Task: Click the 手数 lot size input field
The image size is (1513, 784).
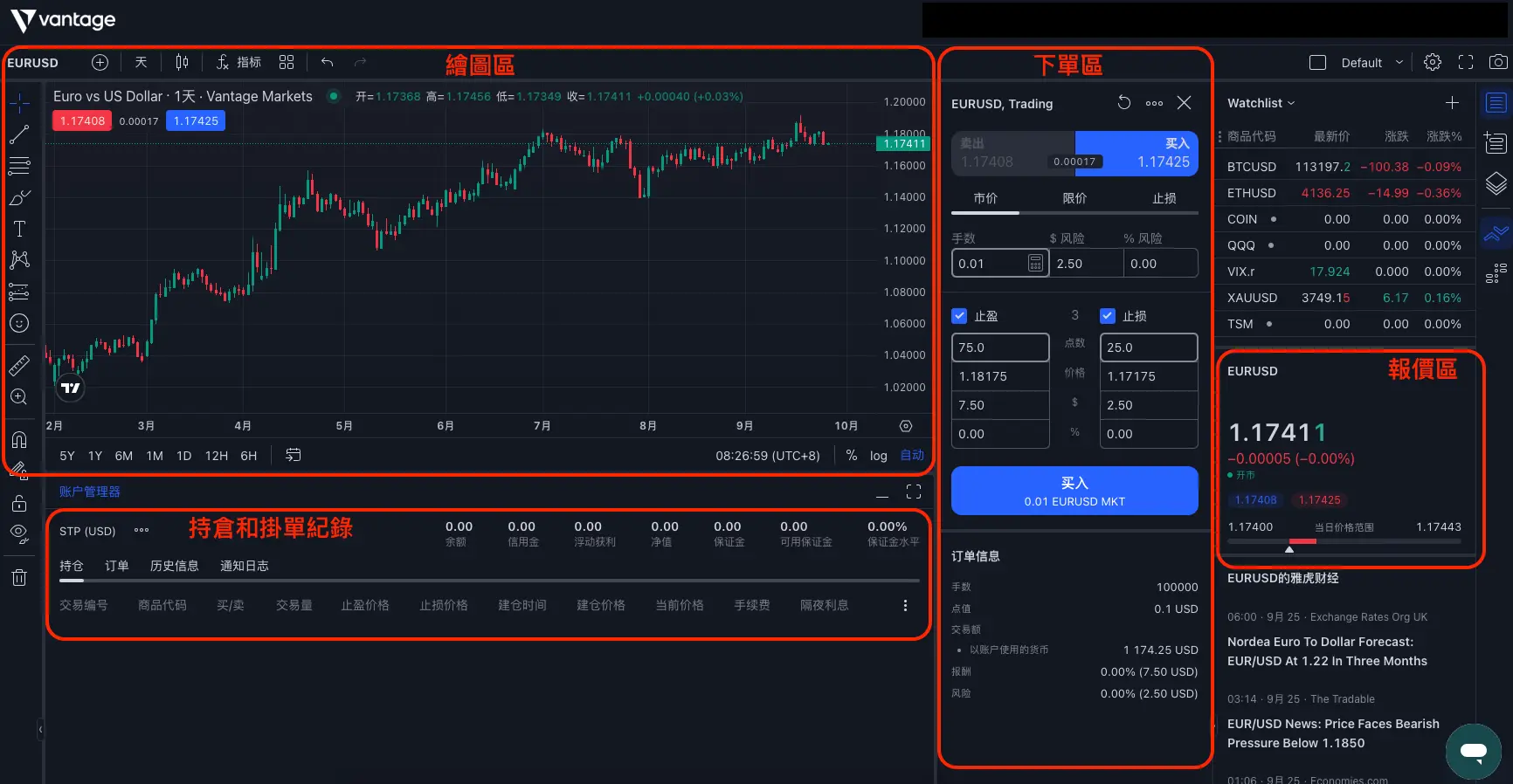Action: coord(989,264)
